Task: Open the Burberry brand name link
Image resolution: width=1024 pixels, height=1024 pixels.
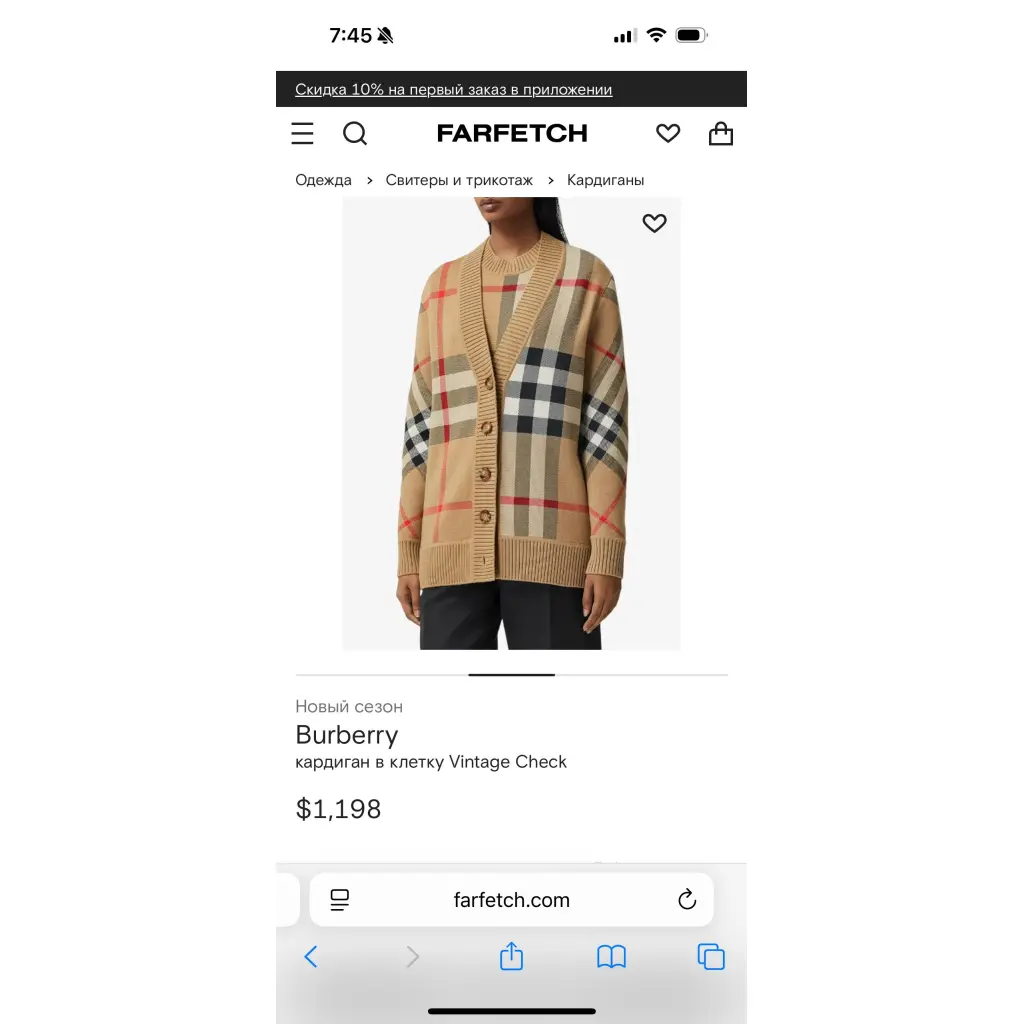Action: (347, 735)
